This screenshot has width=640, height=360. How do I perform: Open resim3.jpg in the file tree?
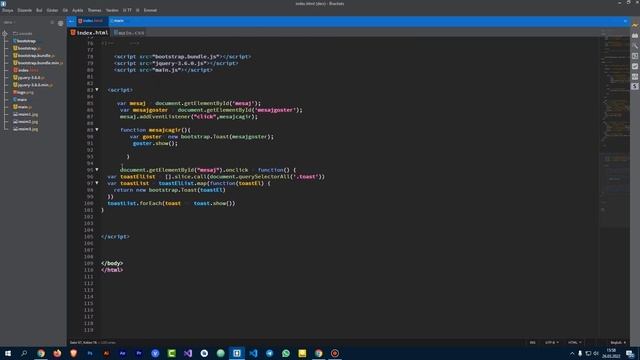[26, 129]
